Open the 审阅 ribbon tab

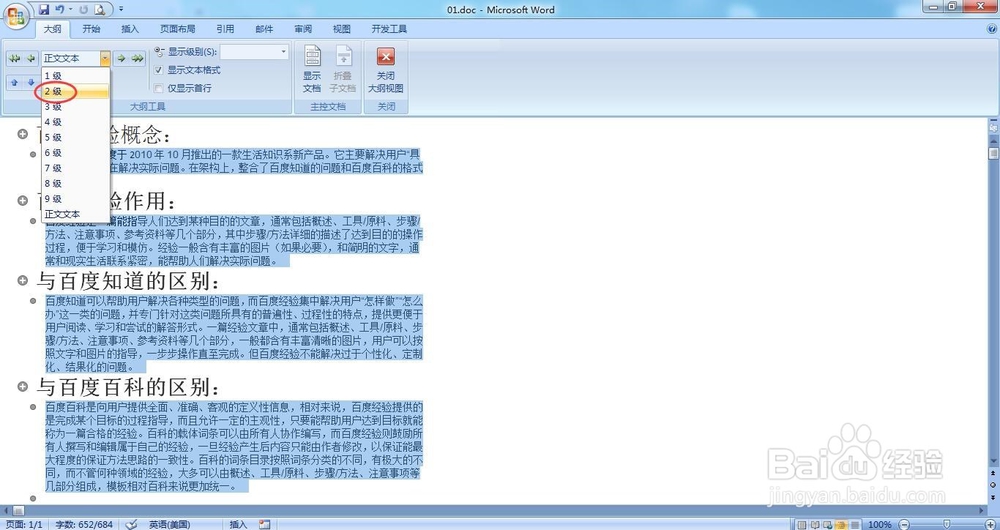(303, 29)
